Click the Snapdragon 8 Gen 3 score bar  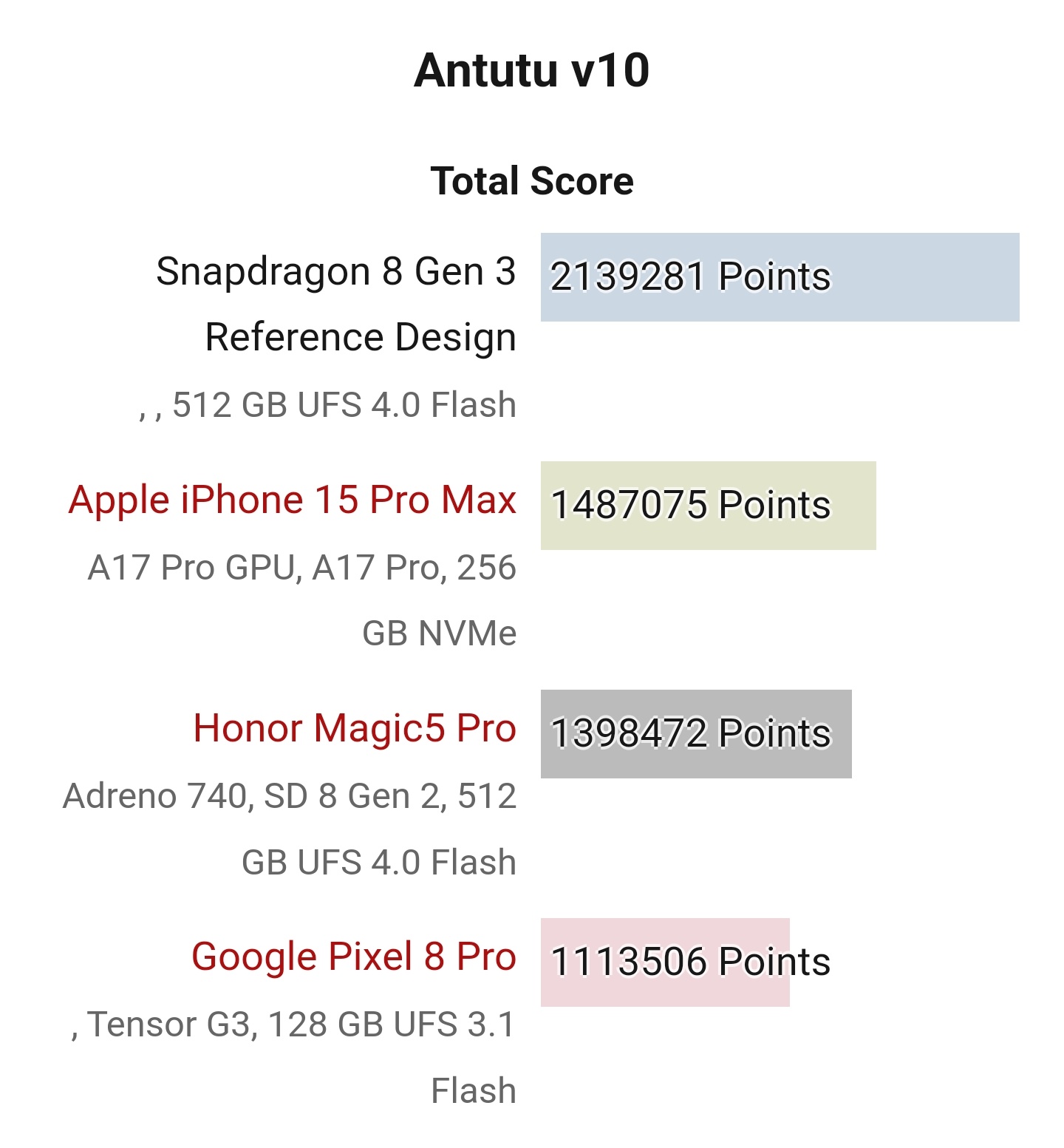click(x=780, y=277)
